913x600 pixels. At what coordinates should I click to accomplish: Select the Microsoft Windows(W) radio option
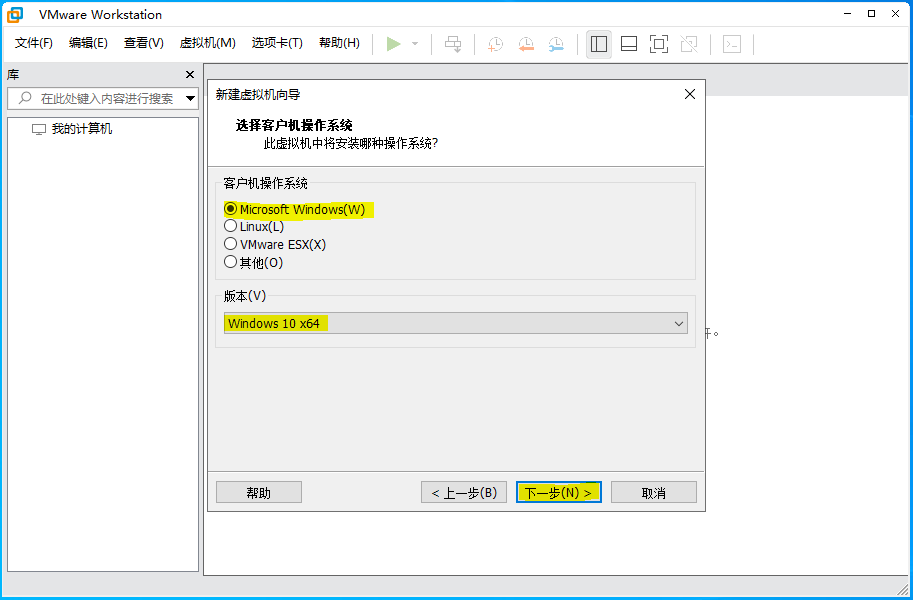tap(295, 209)
